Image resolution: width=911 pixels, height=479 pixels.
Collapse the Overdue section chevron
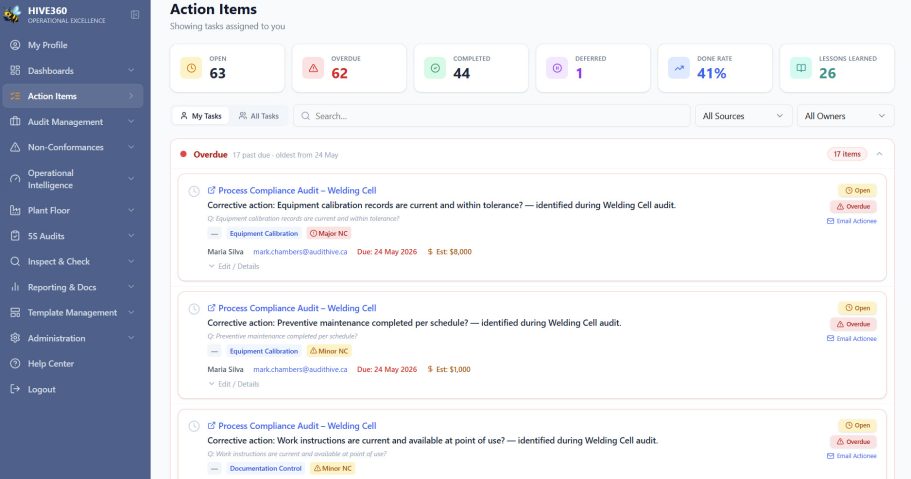pyautogui.click(x=879, y=154)
